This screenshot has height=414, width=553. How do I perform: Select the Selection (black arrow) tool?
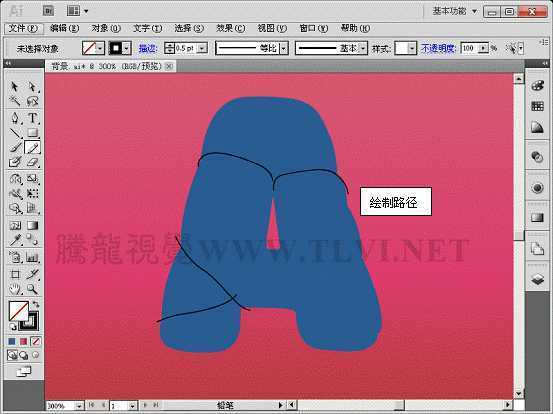click(x=14, y=86)
